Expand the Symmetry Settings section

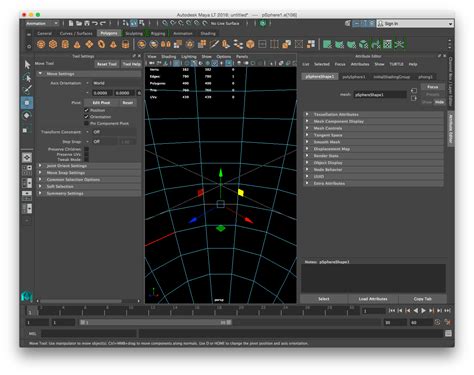pos(88,193)
